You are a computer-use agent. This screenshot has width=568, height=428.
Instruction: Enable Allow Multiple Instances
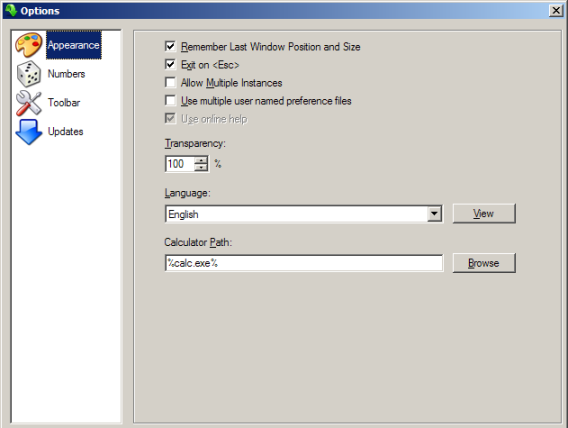pyautogui.click(x=170, y=83)
